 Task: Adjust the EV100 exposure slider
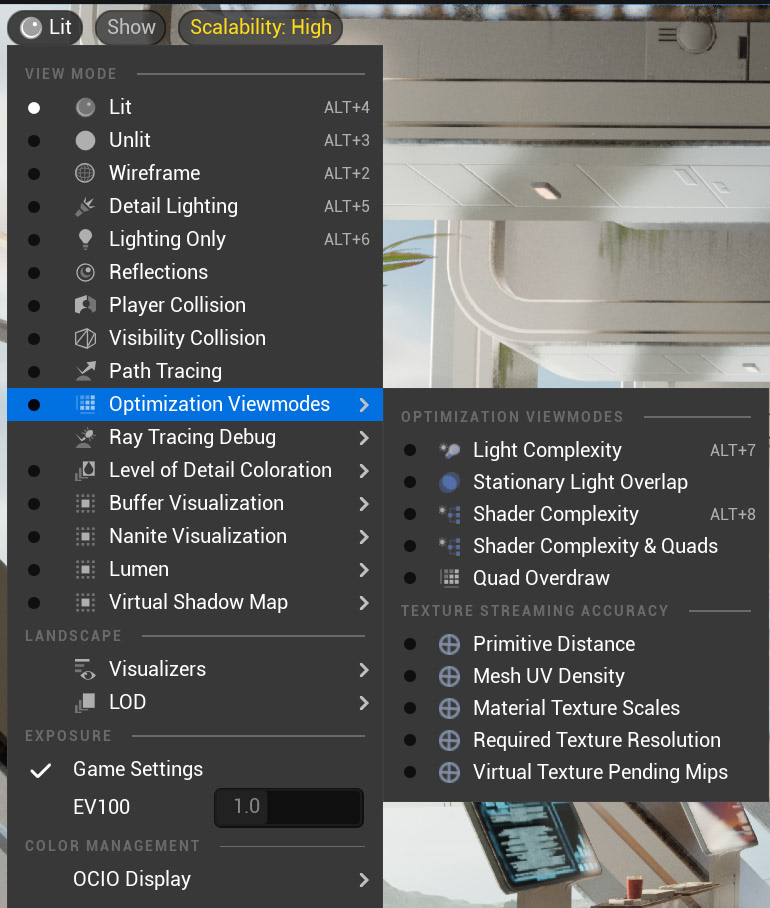[289, 807]
